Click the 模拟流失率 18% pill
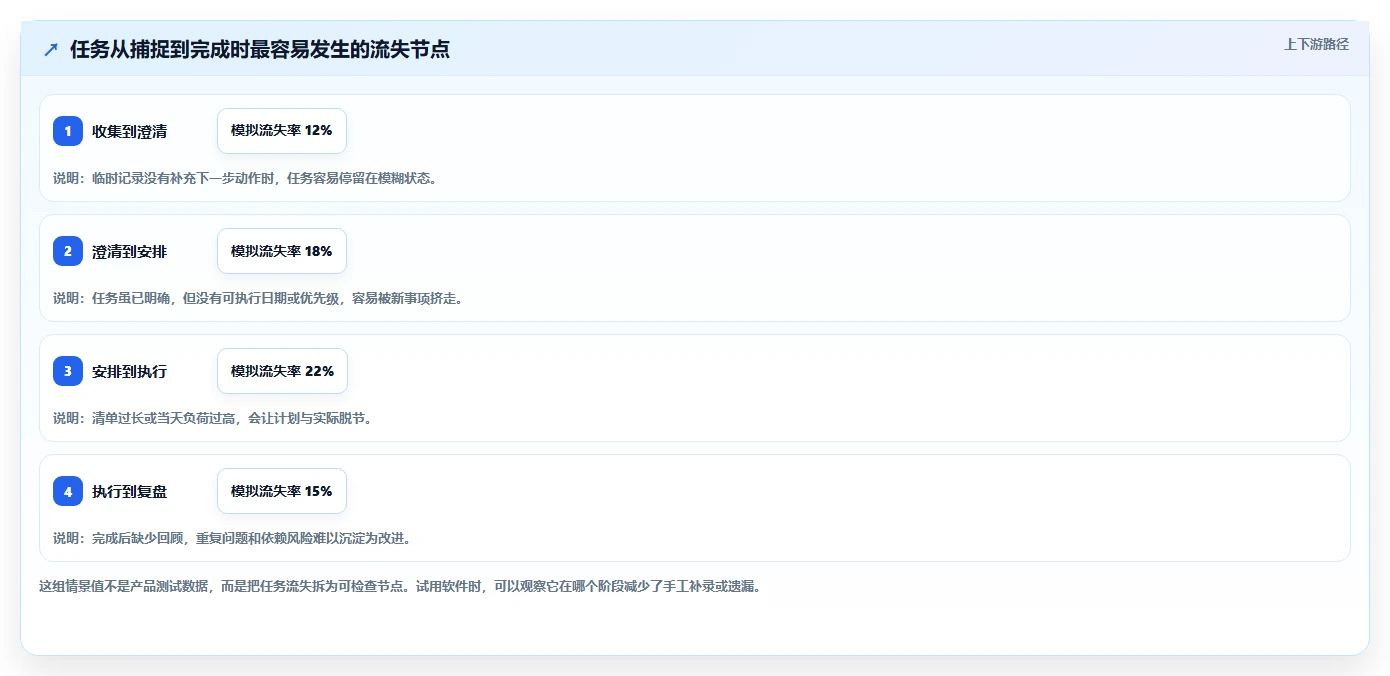Screen dimensions: 1390x676 tap(282, 251)
